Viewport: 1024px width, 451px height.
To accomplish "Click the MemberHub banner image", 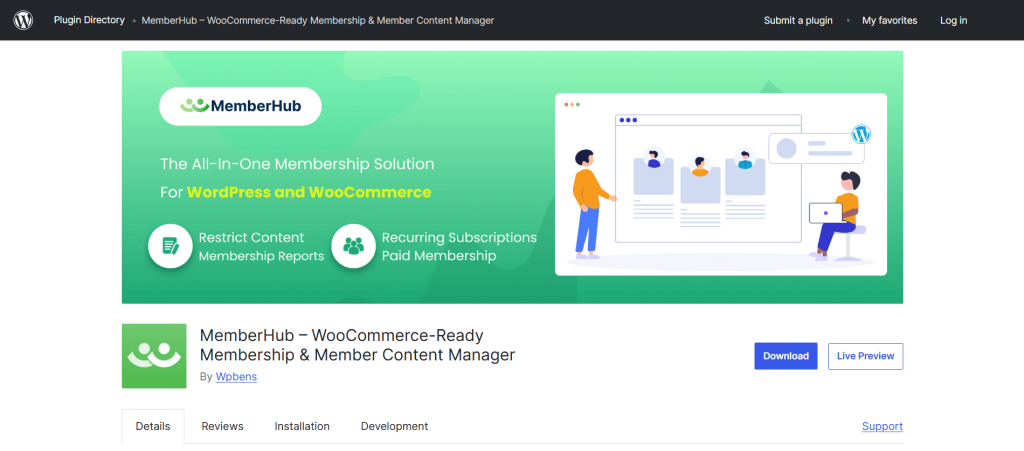I will point(513,178).
